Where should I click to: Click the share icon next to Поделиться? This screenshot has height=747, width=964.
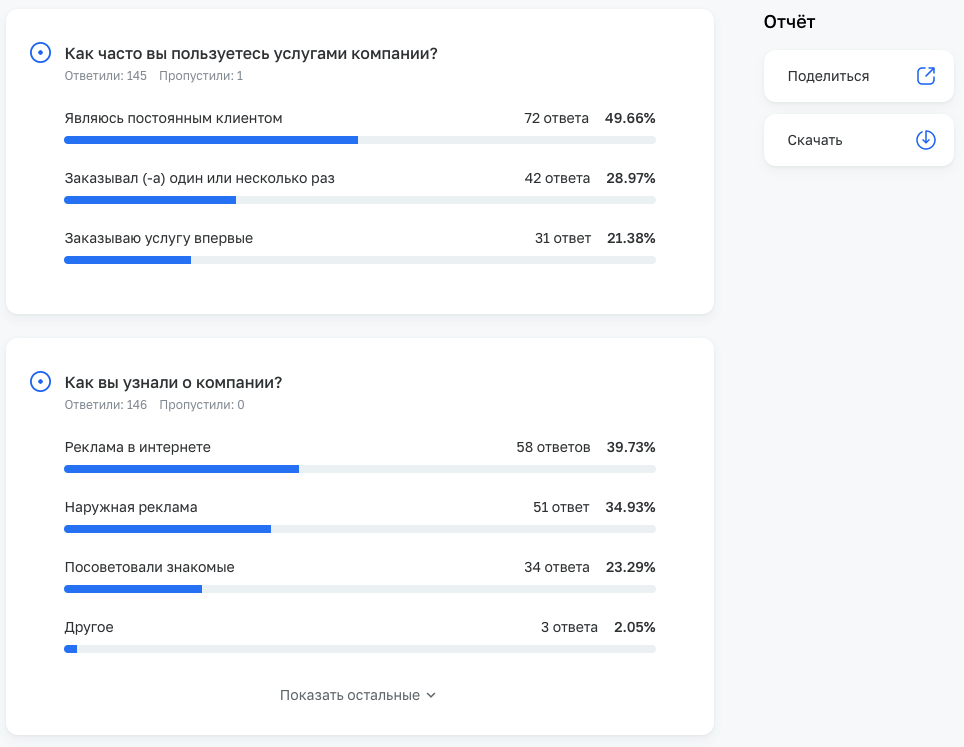pos(926,76)
